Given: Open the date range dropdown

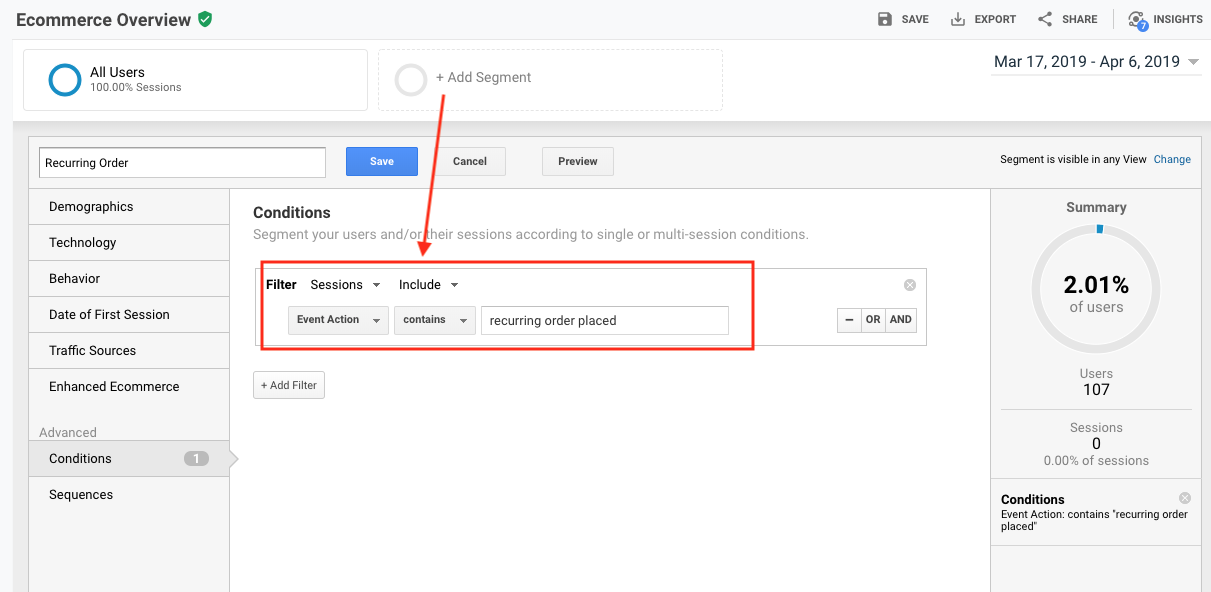Looking at the screenshot, I should (1096, 62).
